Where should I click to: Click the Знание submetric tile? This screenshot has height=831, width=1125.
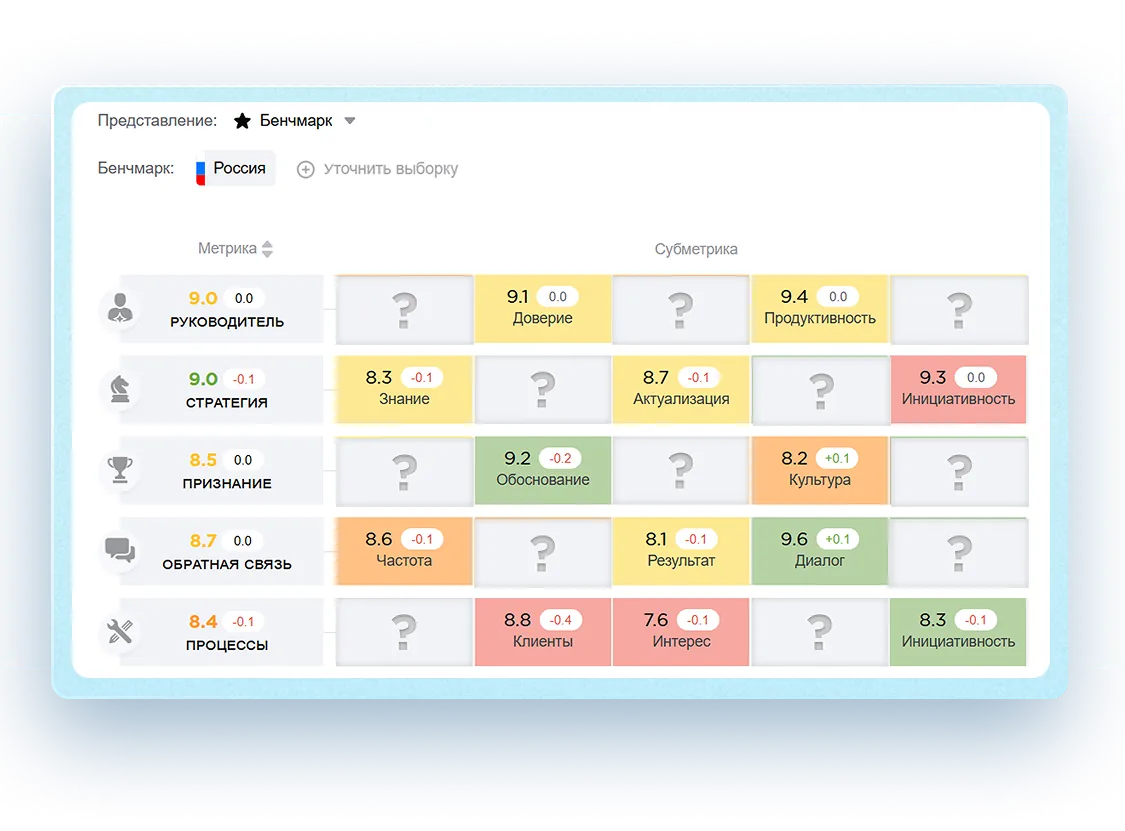point(404,390)
